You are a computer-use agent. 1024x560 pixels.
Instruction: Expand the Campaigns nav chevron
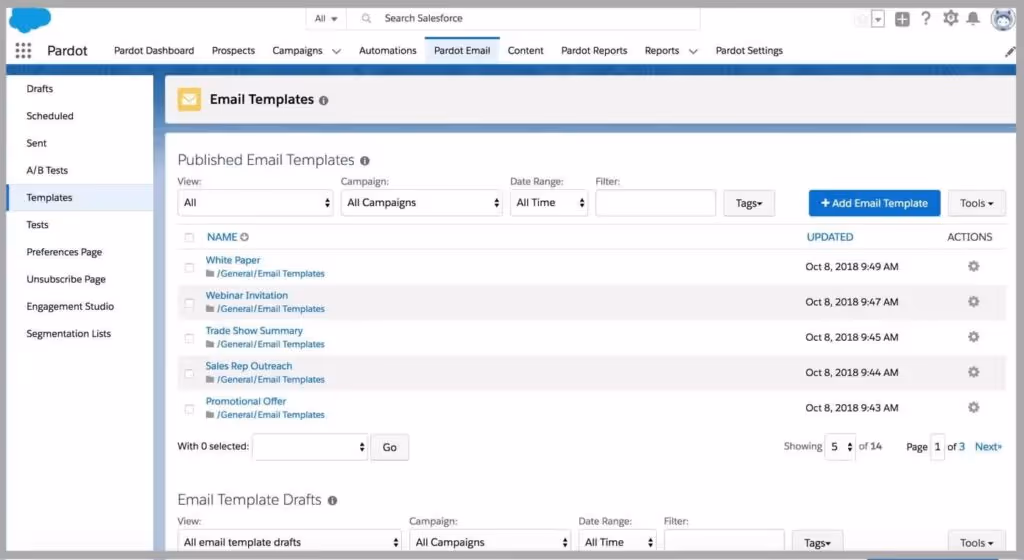336,51
